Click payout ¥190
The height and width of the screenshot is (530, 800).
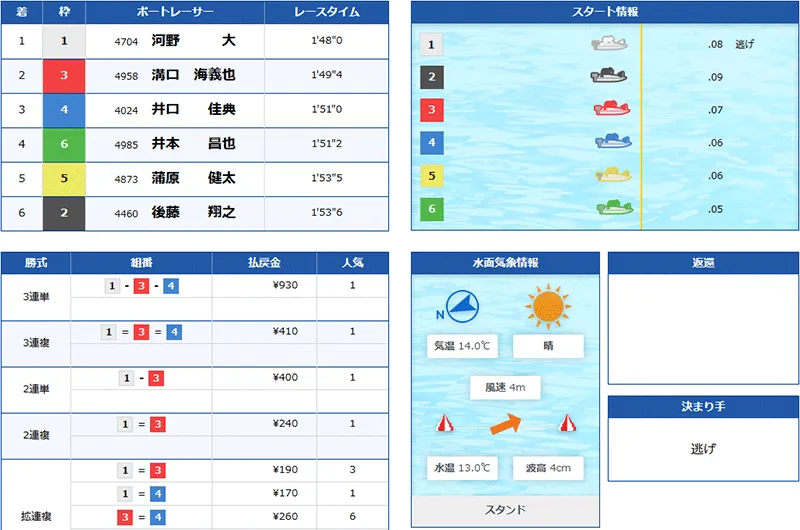(285, 469)
